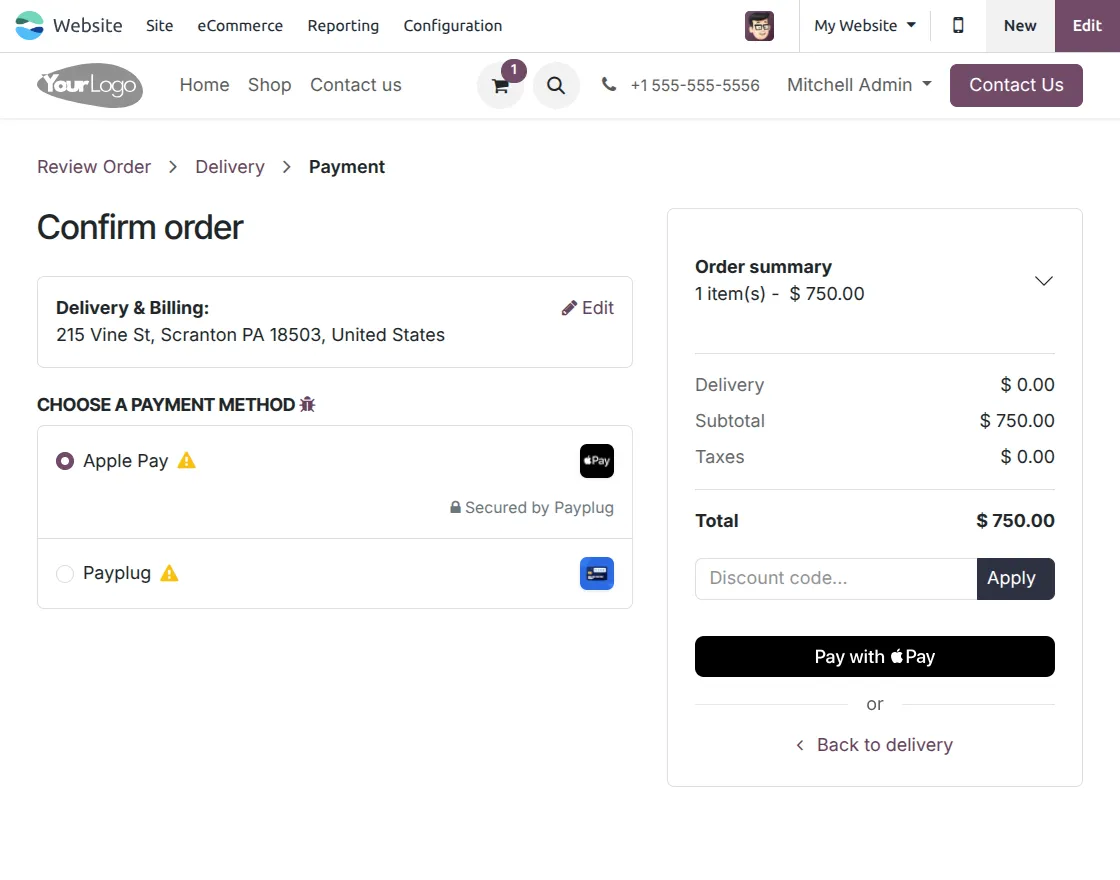Click the Discount code input field

[835, 578]
